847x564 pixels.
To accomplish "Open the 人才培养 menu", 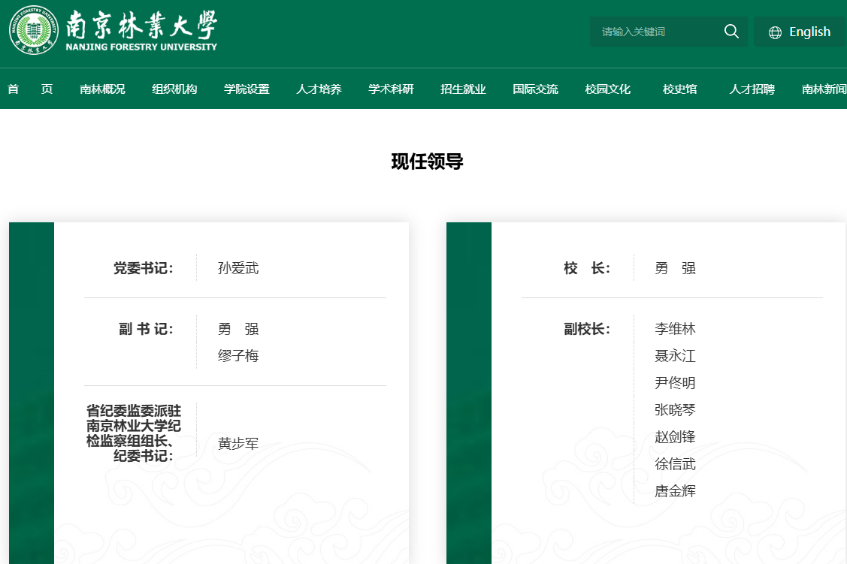I will click(319, 89).
